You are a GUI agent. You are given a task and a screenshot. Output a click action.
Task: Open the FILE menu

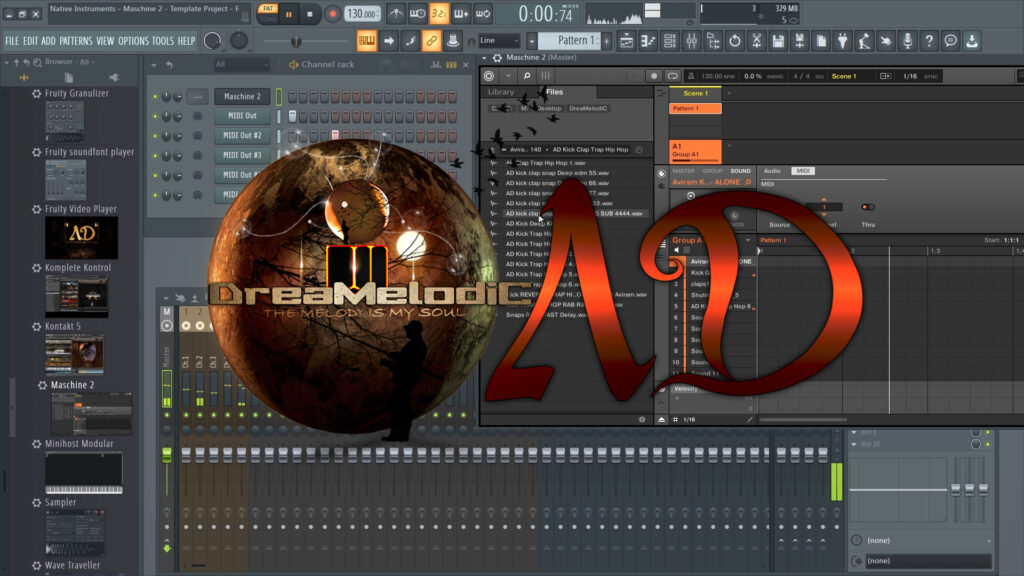[12, 40]
